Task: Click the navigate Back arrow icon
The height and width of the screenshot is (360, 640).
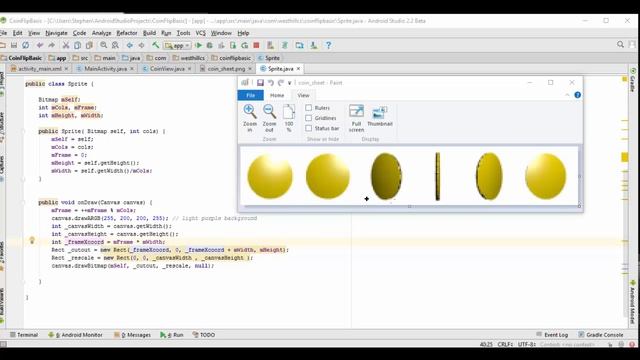Action: [129, 45]
